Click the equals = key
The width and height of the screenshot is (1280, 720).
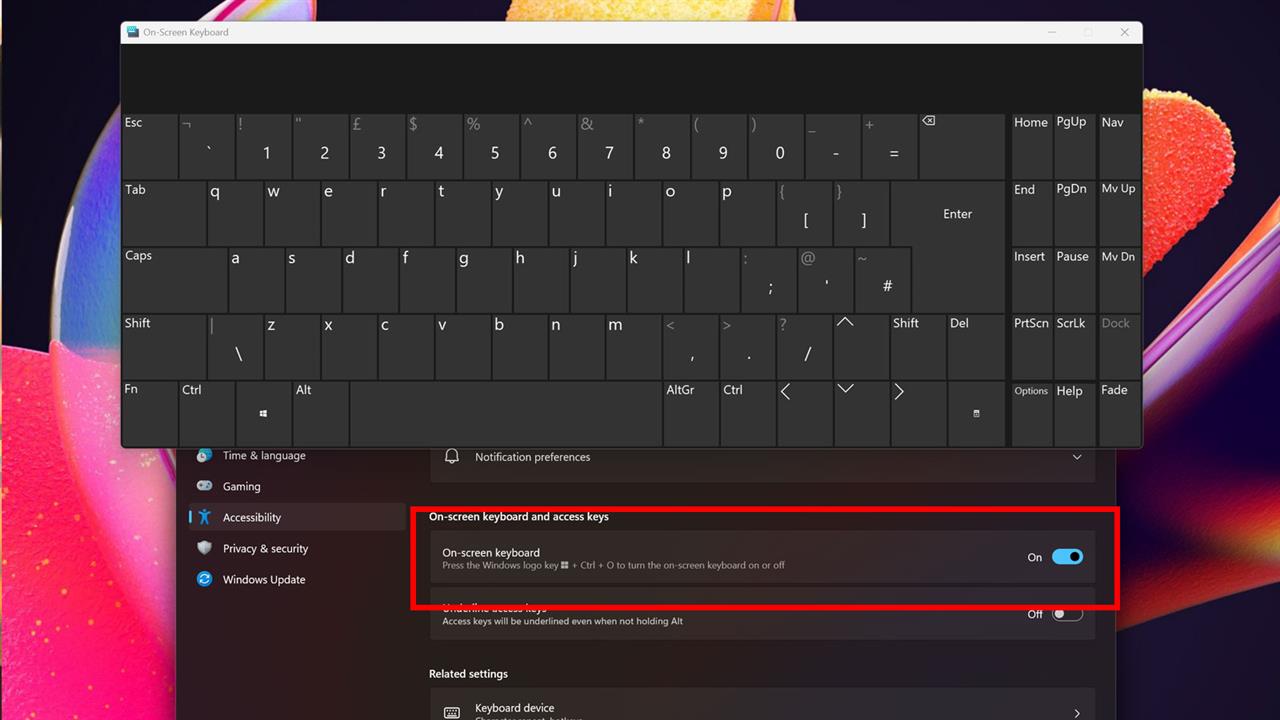tap(890, 146)
